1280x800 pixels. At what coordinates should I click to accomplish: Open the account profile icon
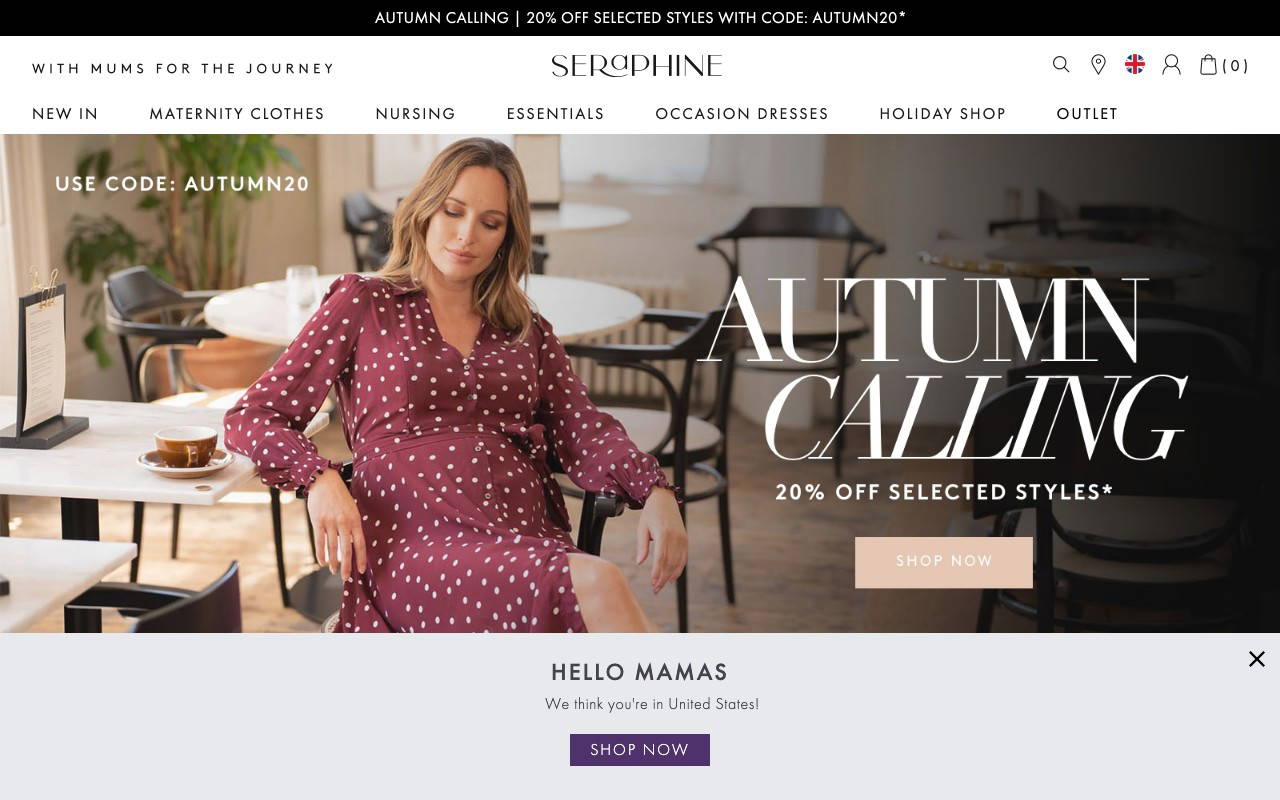1171,65
